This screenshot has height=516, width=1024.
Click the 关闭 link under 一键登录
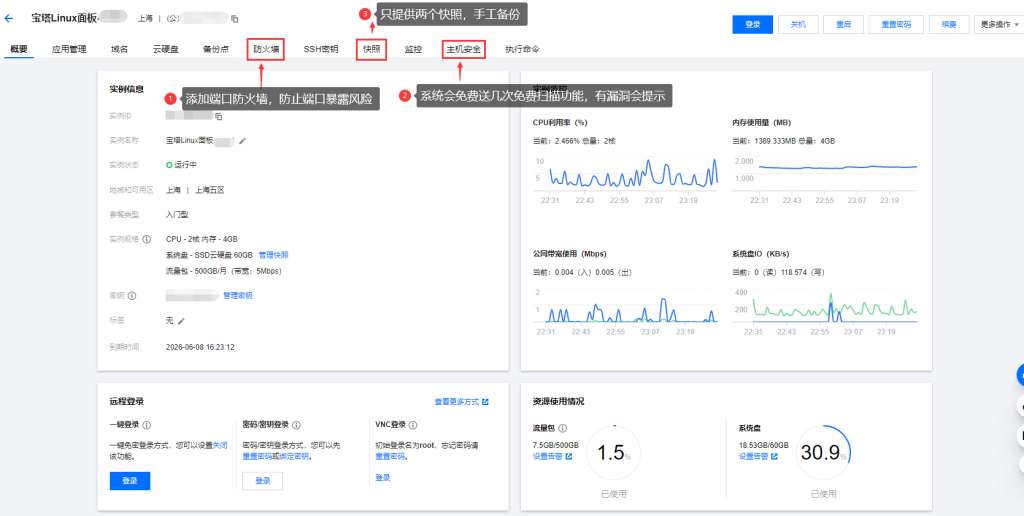(220, 445)
